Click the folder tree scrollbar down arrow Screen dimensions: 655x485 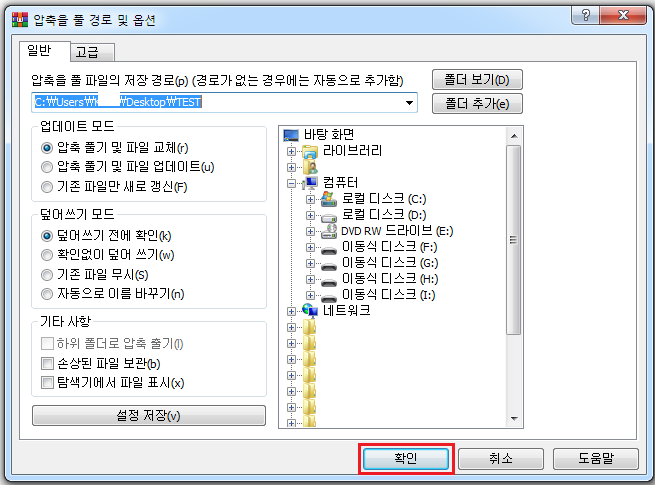(x=514, y=418)
